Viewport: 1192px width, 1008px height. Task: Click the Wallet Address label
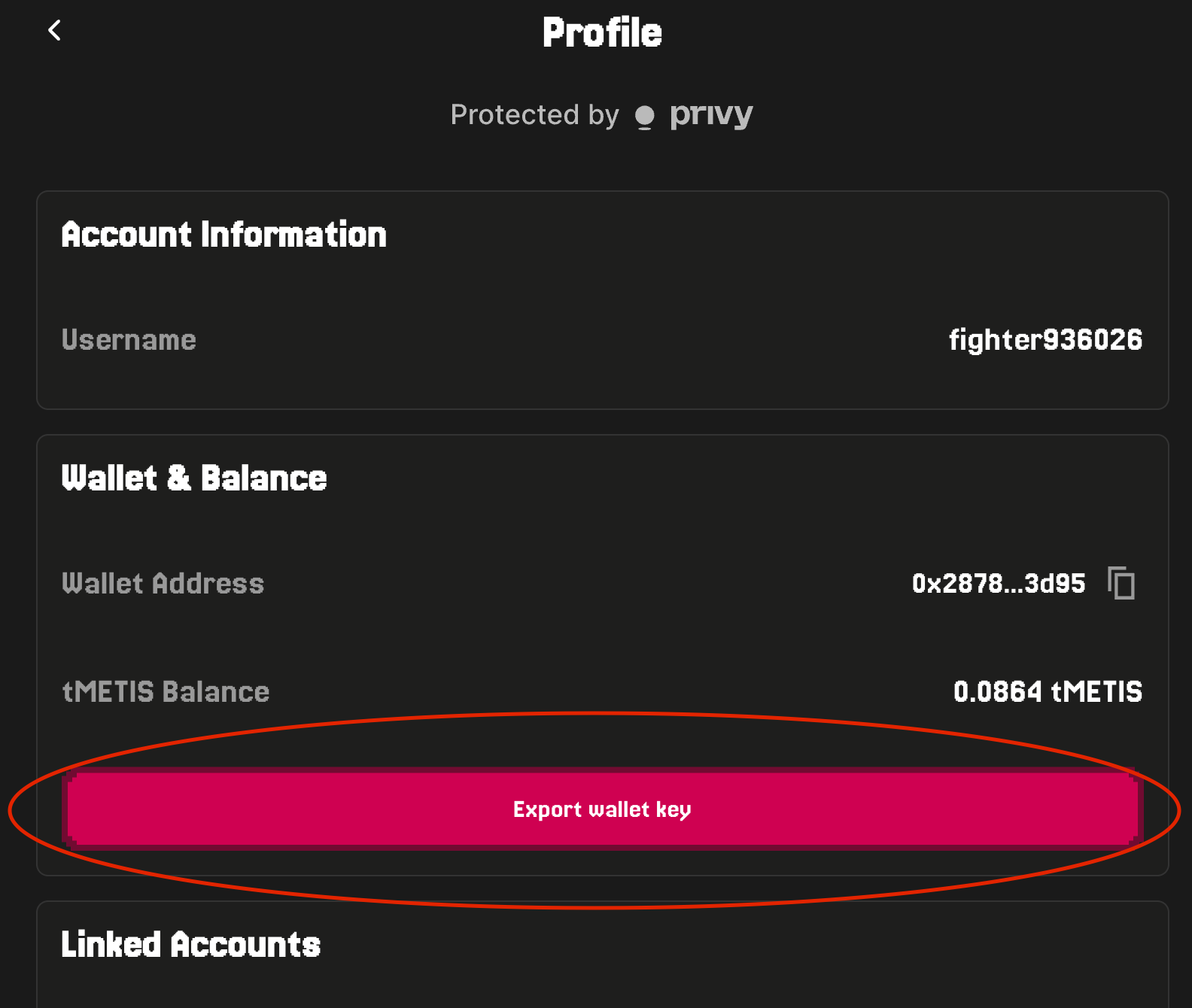click(x=163, y=584)
